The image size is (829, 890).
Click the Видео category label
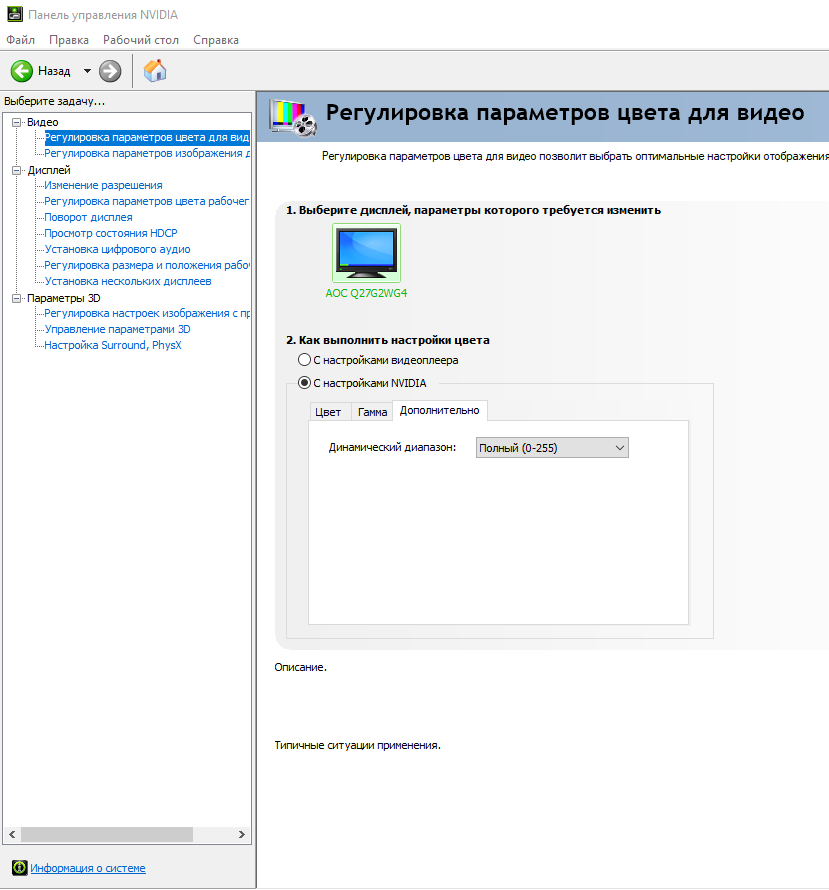[x=43, y=122]
